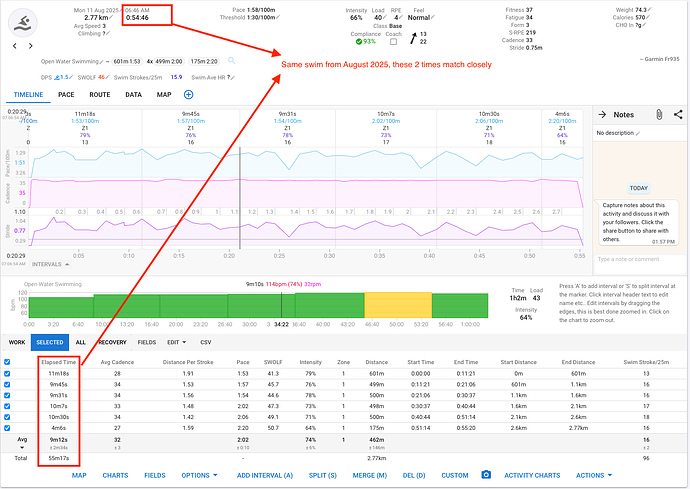Collapse the INTERVALS expander below chart
690x489 pixels.
[x=51, y=264]
